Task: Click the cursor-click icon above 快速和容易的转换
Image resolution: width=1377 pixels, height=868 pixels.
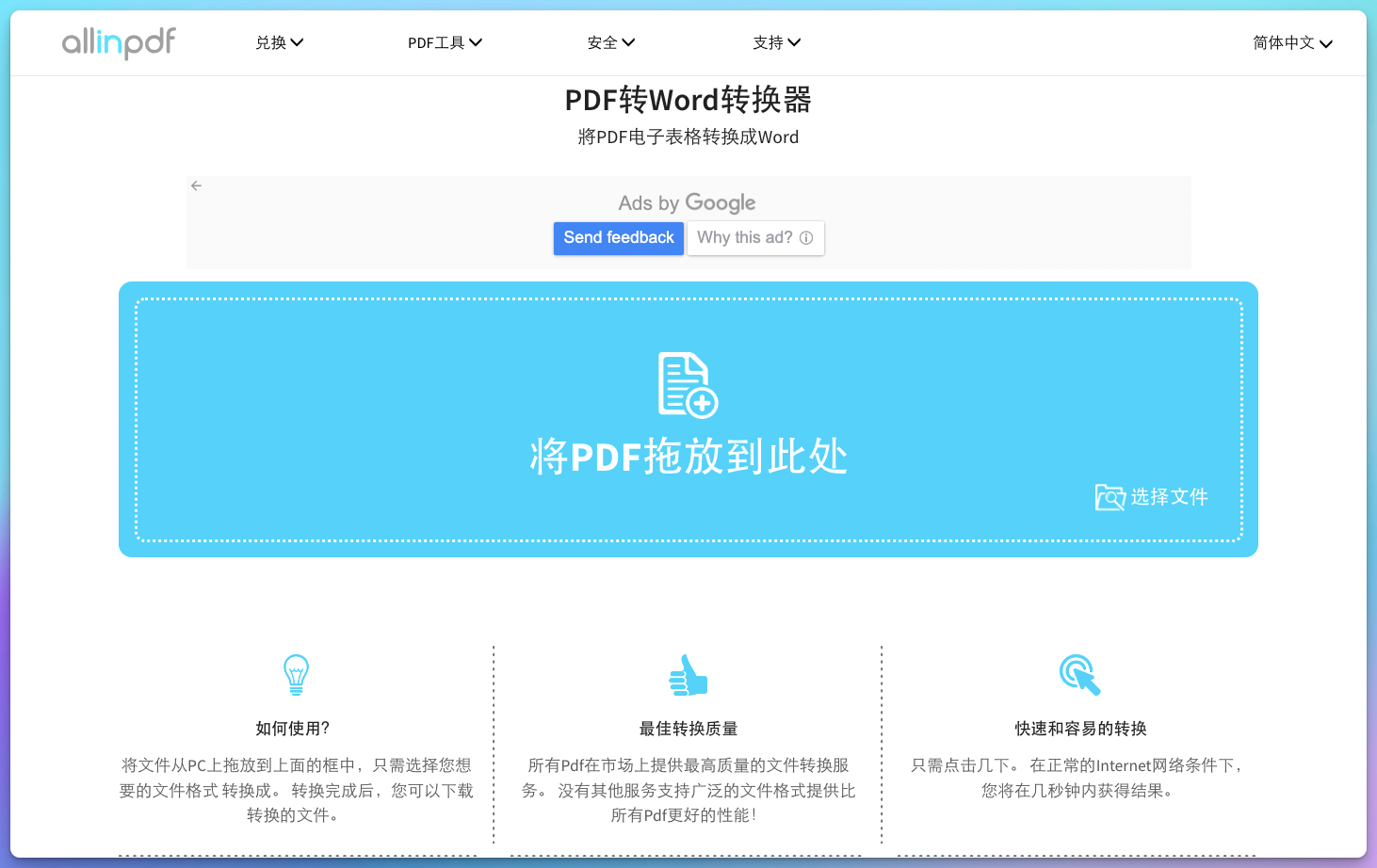Action: (1079, 674)
